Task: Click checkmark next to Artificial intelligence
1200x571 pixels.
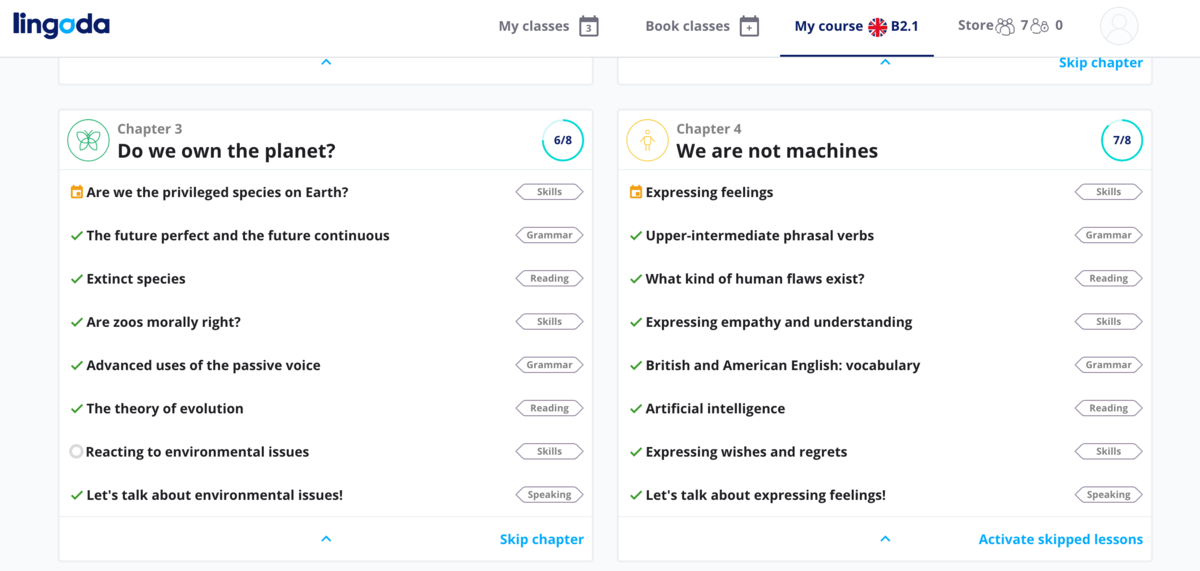Action: click(636, 409)
